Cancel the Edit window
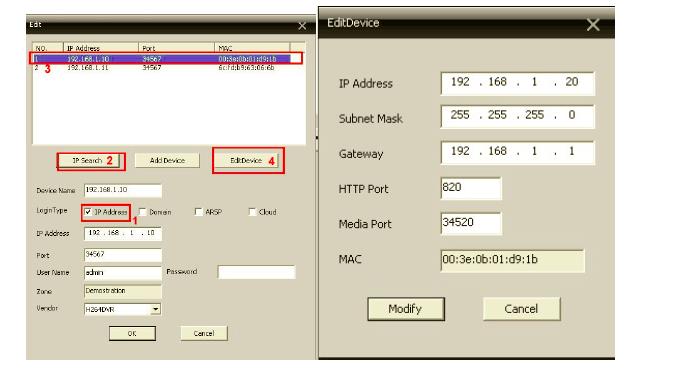Screen dimensions: 679x373 click(x=204, y=334)
